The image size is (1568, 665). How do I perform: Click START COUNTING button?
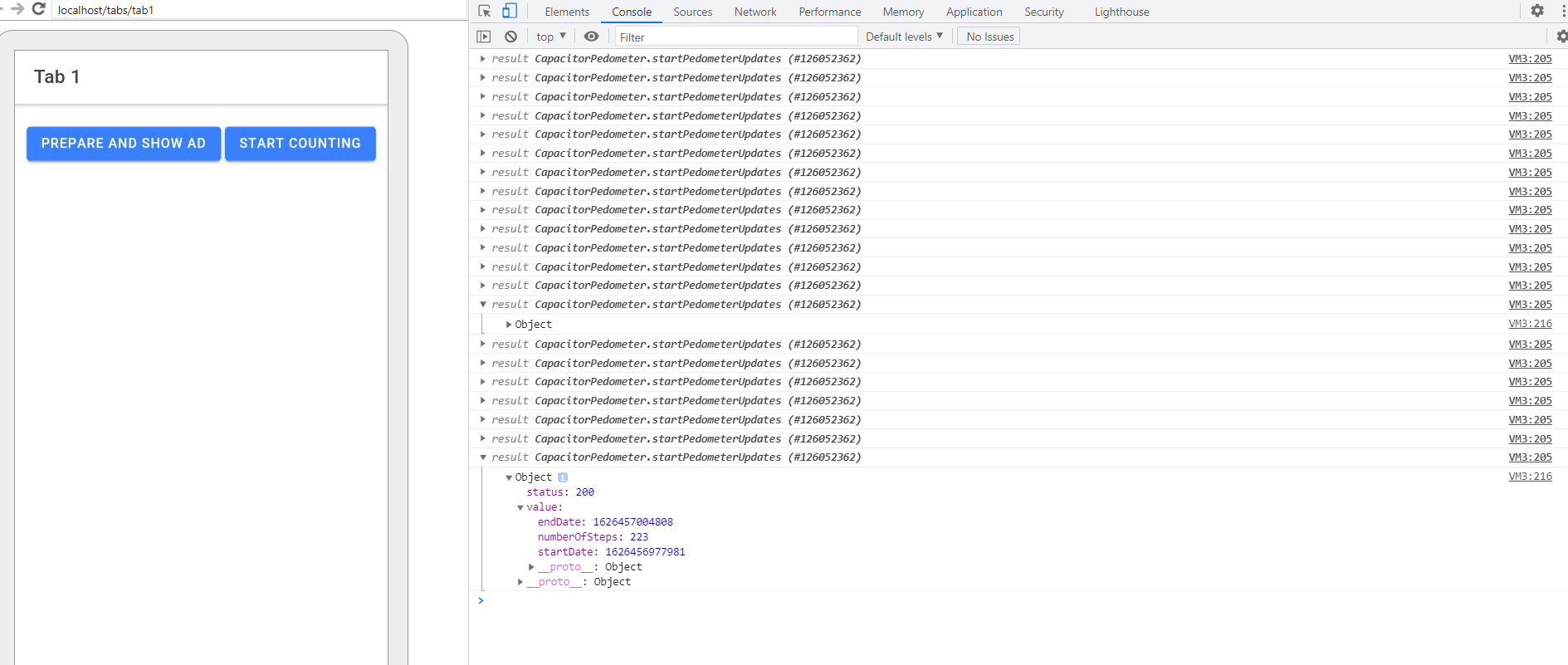pos(300,144)
